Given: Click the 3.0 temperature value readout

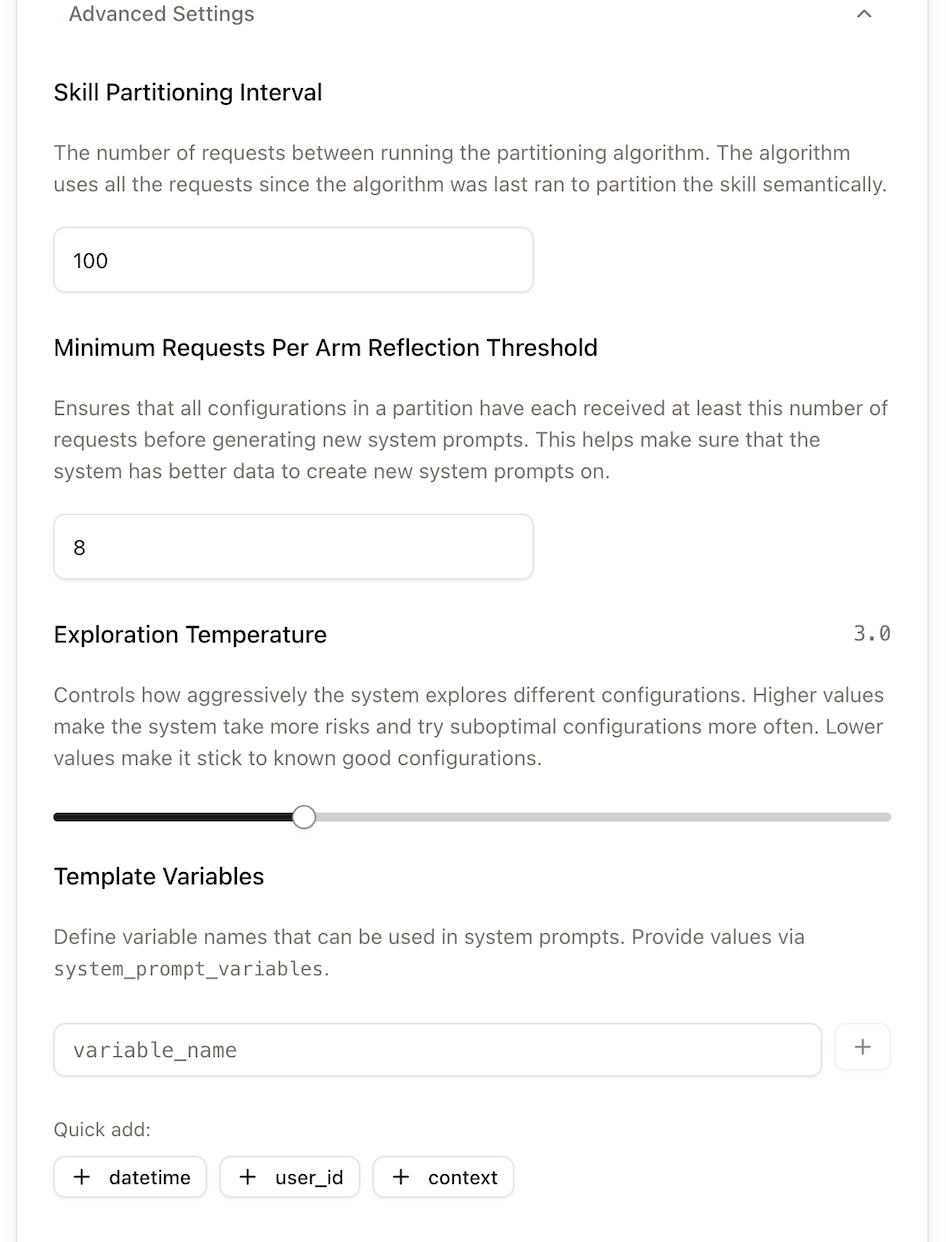Looking at the screenshot, I should coord(871,633).
